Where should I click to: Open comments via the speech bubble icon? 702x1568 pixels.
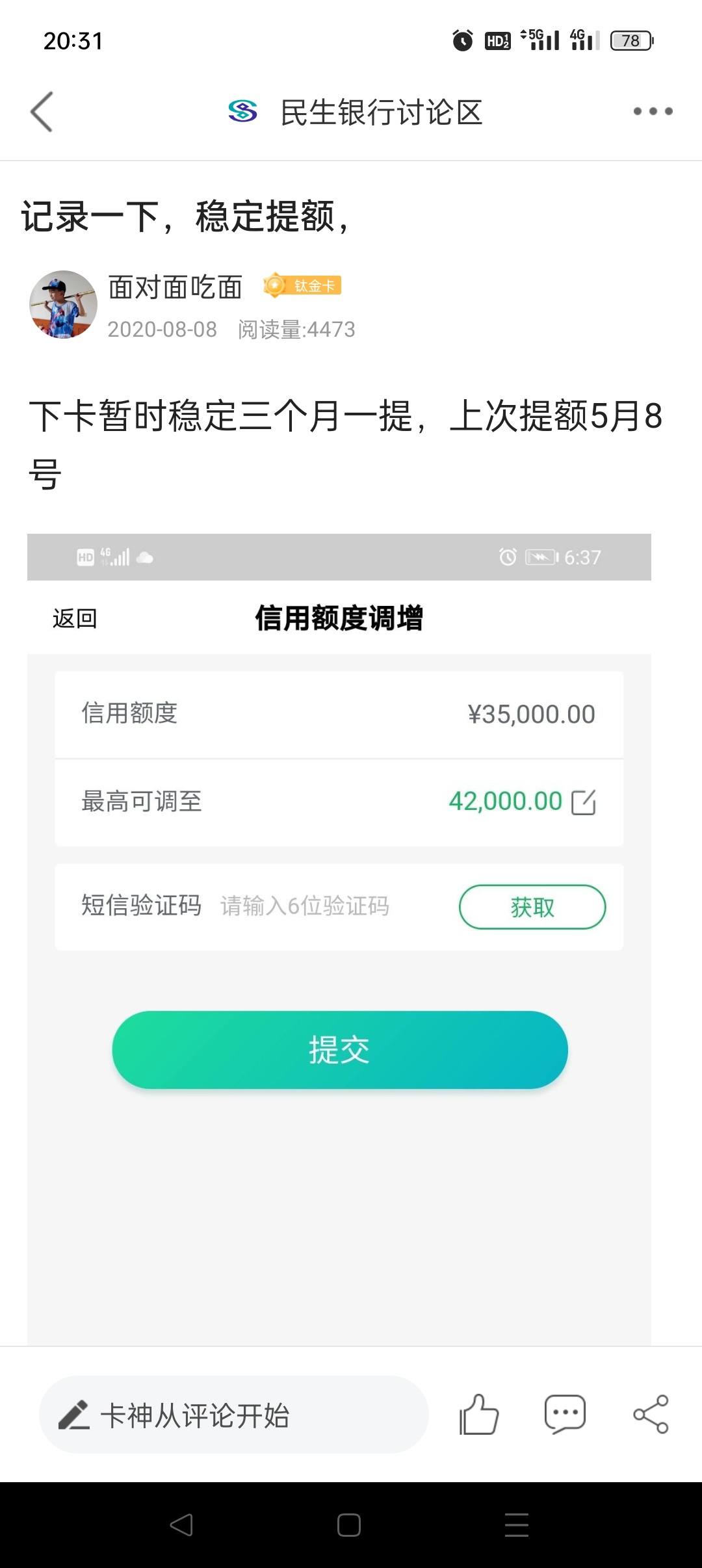click(565, 1415)
